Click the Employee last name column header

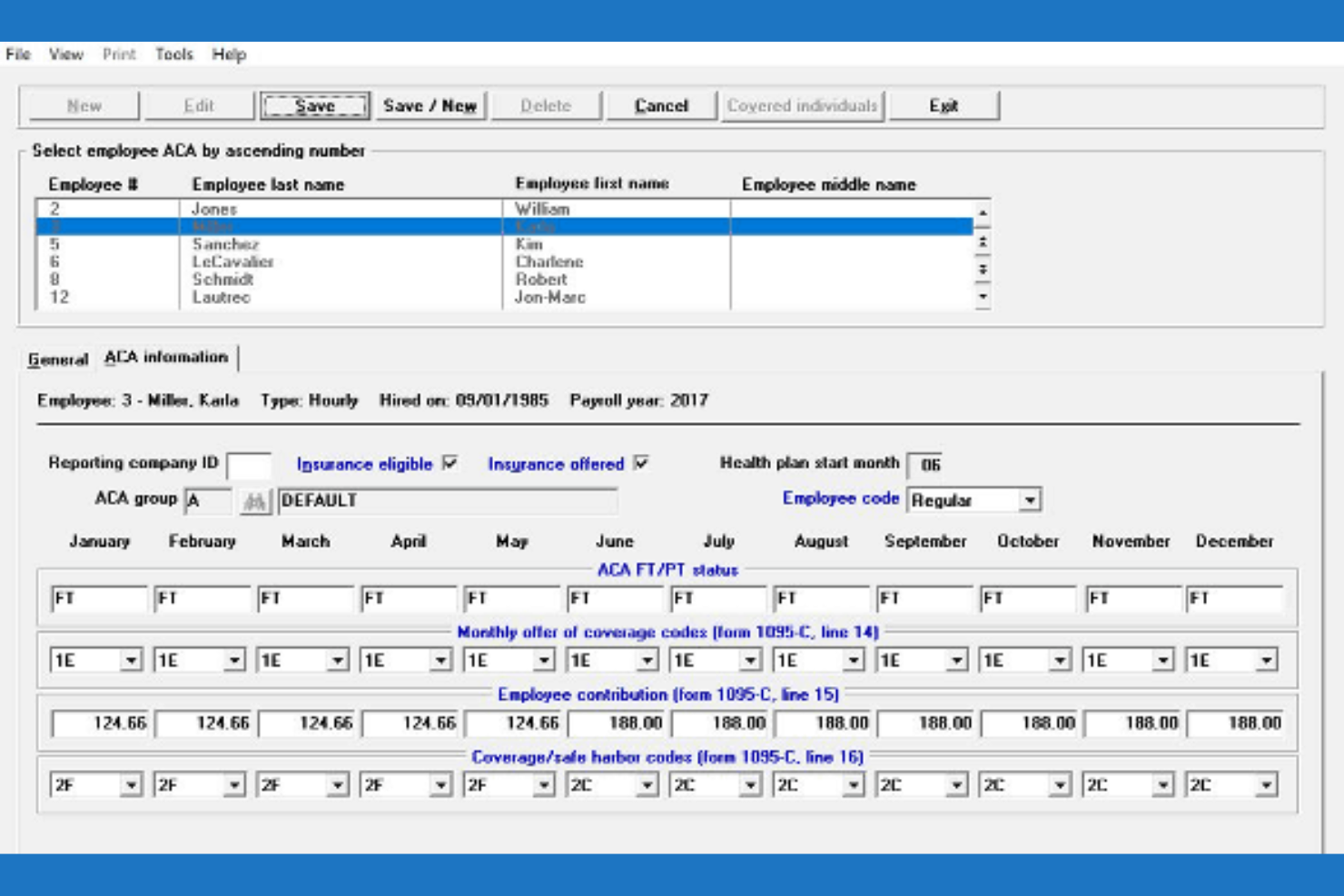(x=268, y=184)
